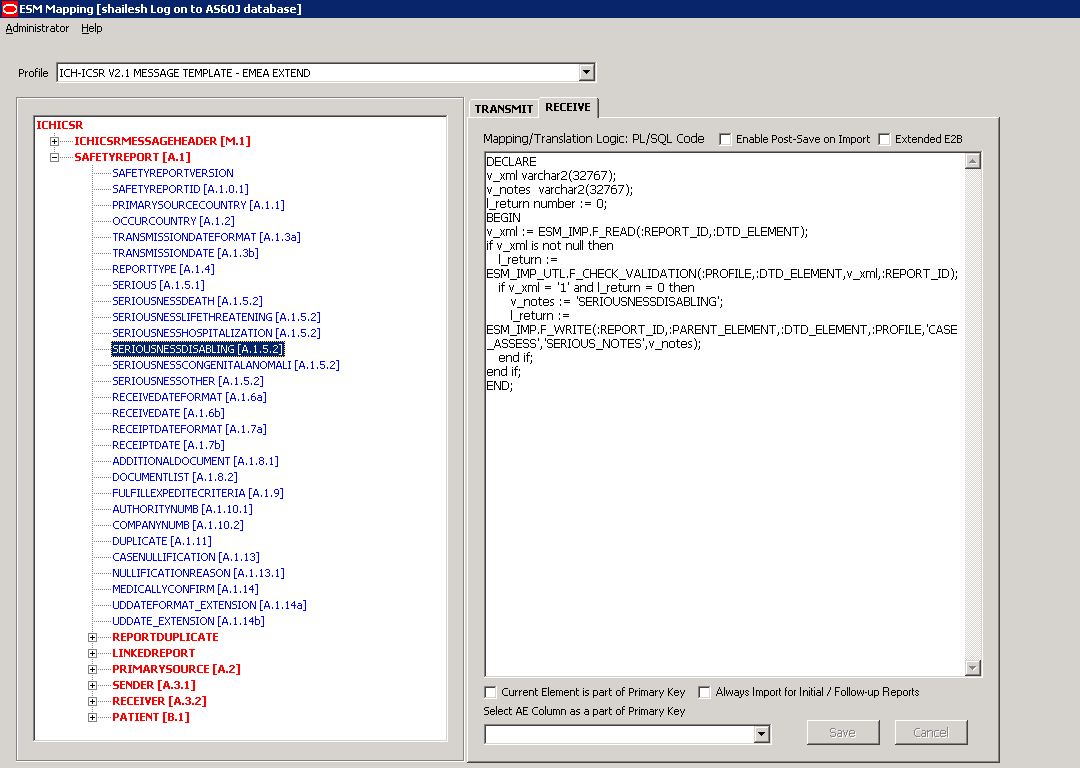This screenshot has width=1080, height=768.
Task: Select SERIOUSNESSDEATH [A.1.5.2]
Action: click(187, 301)
